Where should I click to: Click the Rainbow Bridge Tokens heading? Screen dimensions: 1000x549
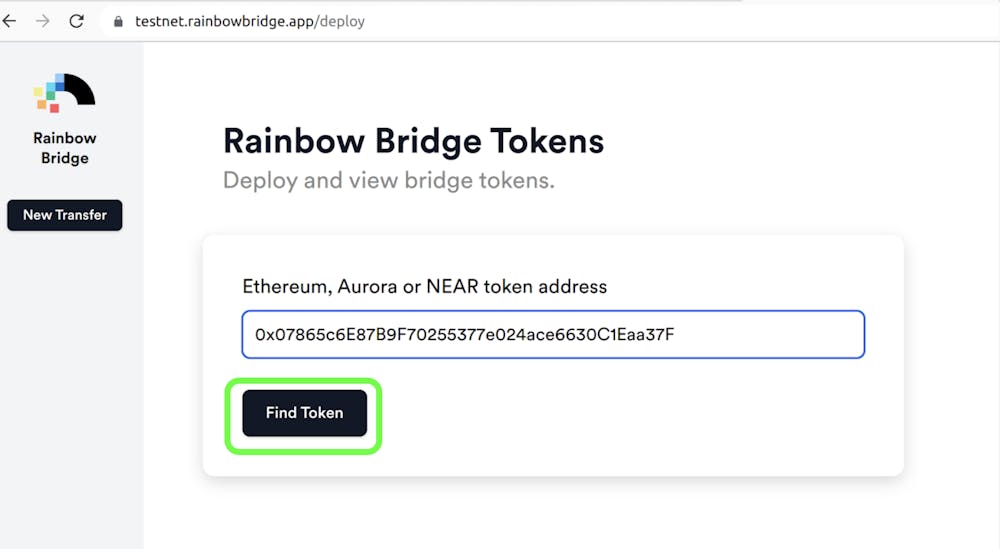coord(413,141)
